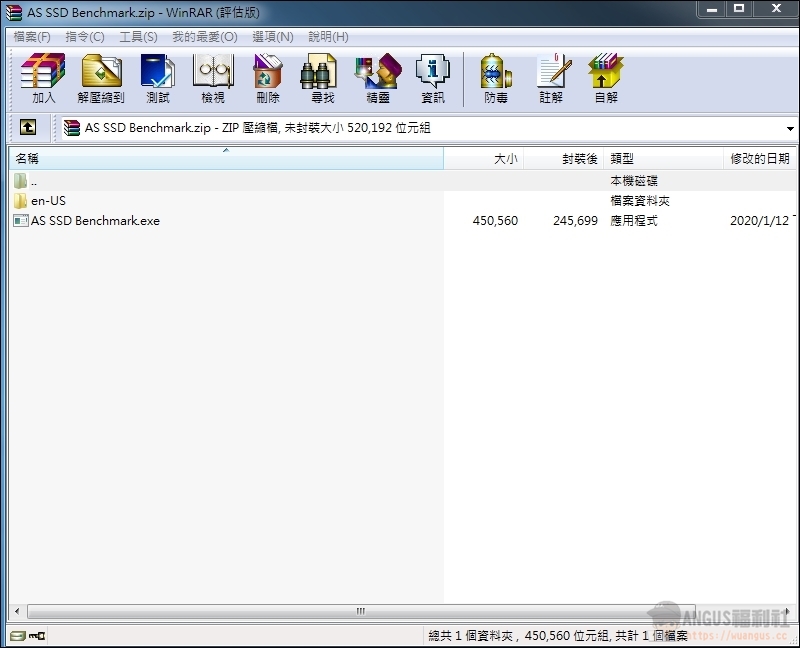The image size is (800, 648).
Task: Show archive 資訊 (Info) icon
Action: coord(432,78)
